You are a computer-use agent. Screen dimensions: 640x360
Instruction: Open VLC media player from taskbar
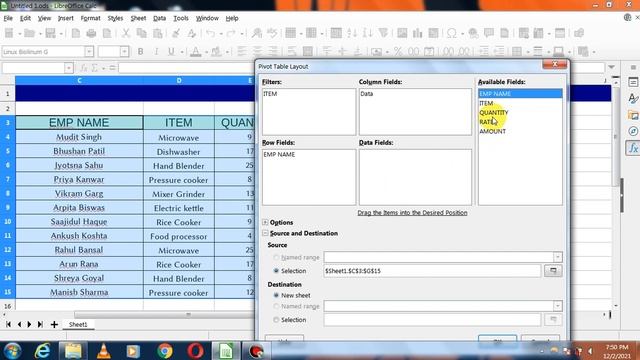point(104,351)
